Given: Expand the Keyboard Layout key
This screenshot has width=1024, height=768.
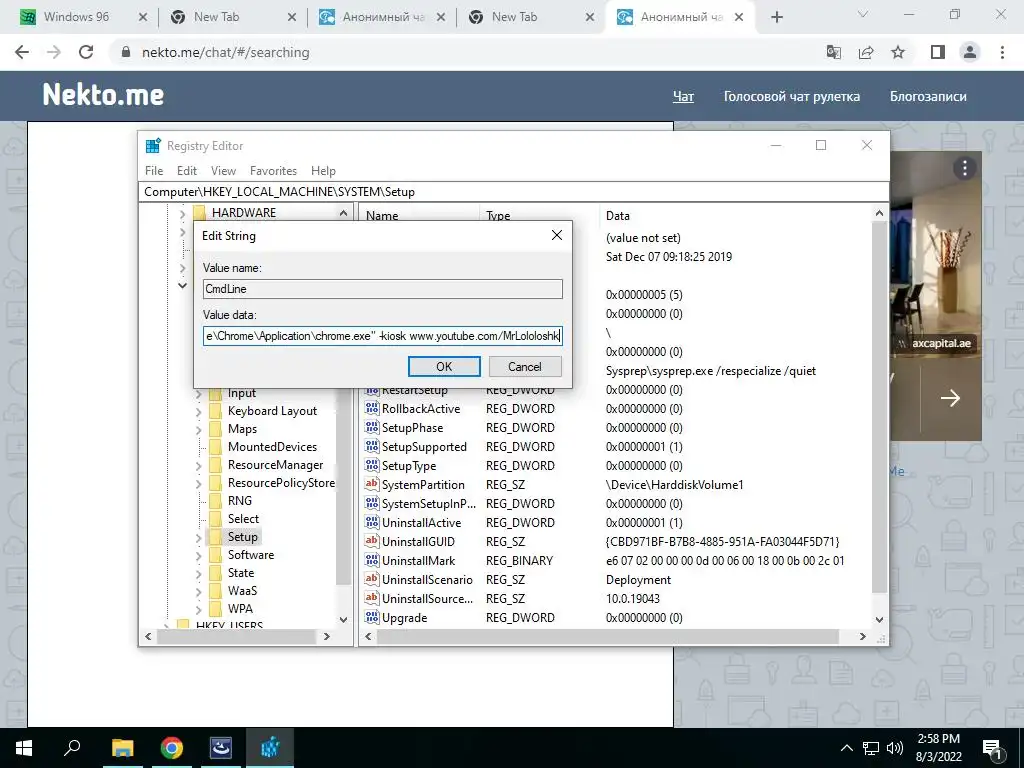Looking at the screenshot, I should point(199,412).
